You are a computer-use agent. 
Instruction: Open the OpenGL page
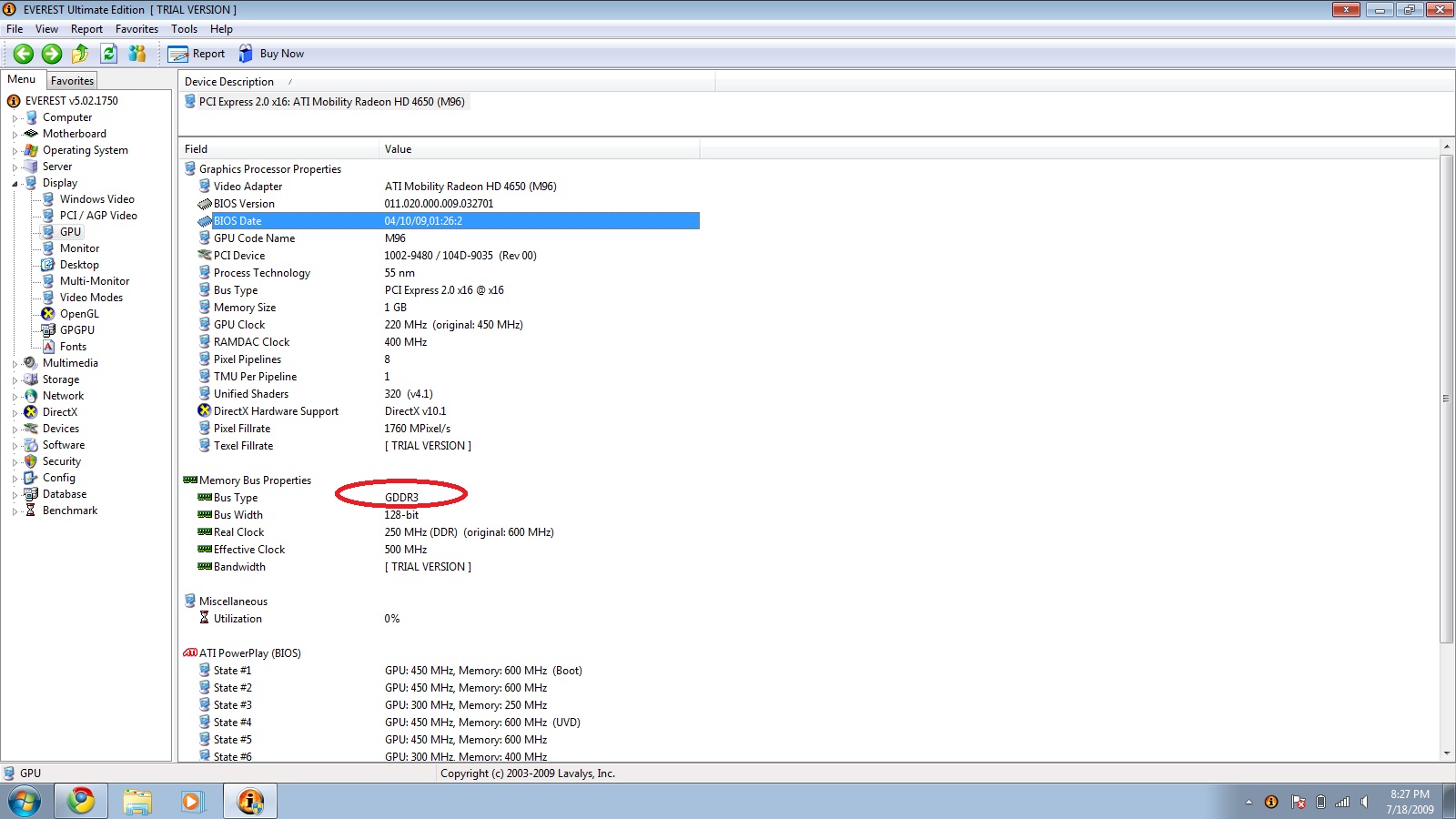79,314
